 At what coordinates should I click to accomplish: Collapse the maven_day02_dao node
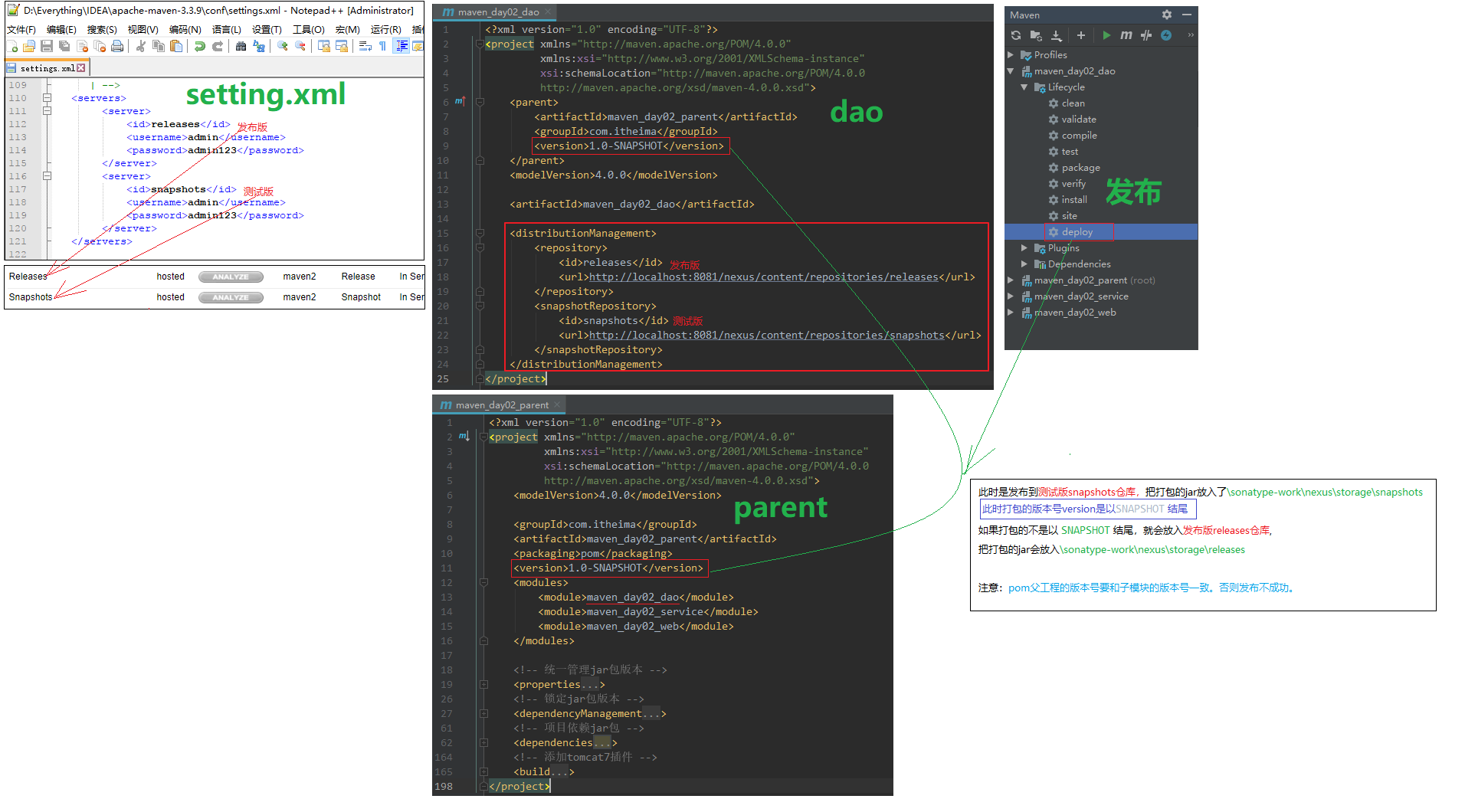(1011, 71)
